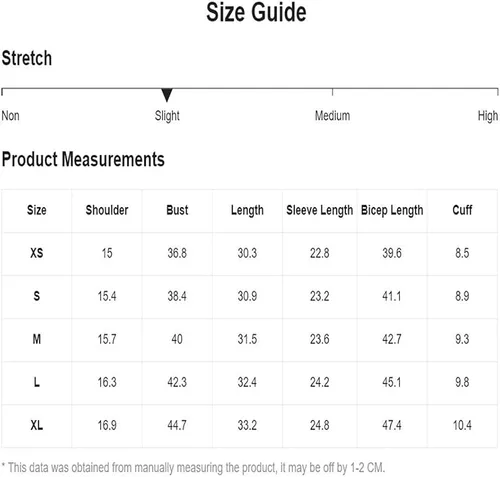This screenshot has height=477, width=500.
Task: Select the XL size row label
Action: click(37, 425)
